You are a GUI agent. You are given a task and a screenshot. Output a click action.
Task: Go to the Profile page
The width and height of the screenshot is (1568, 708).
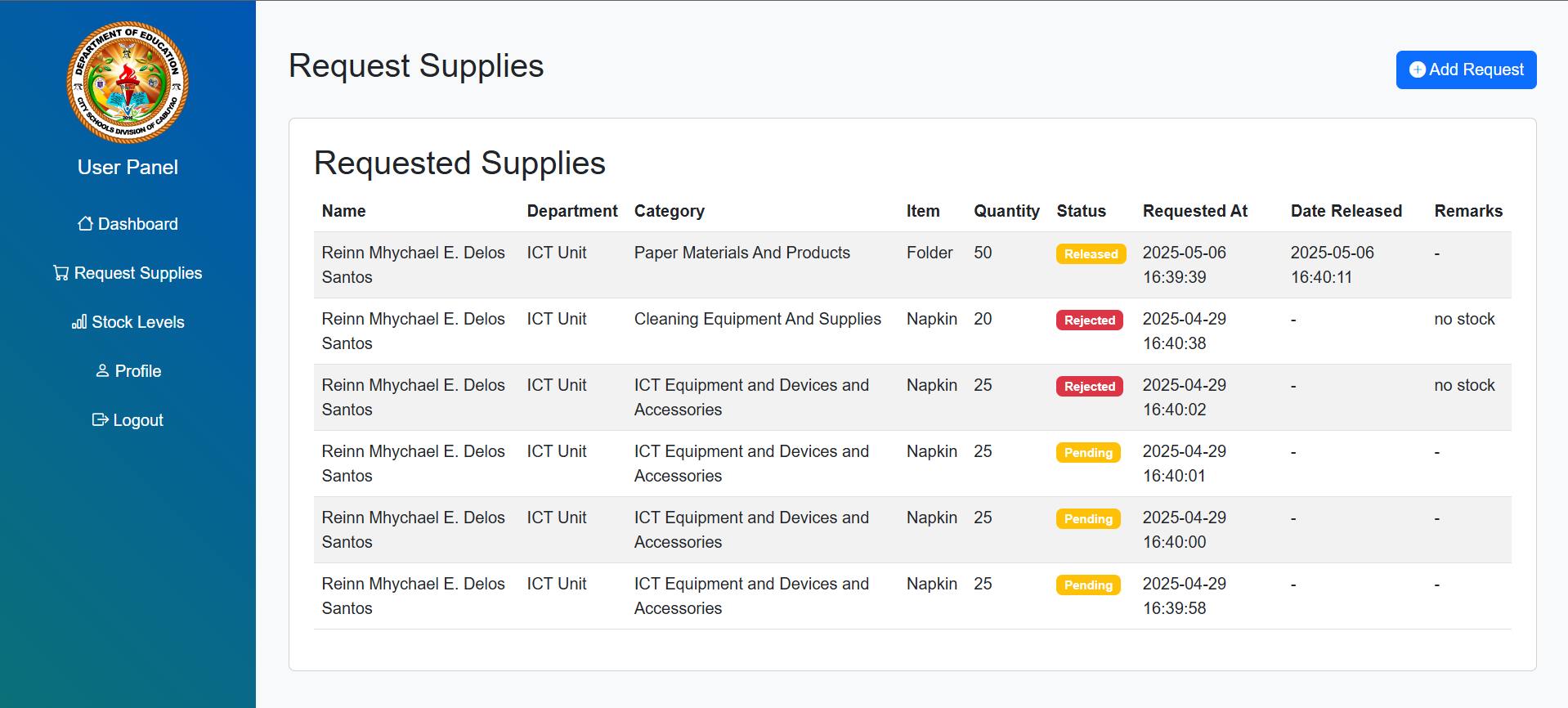point(128,371)
